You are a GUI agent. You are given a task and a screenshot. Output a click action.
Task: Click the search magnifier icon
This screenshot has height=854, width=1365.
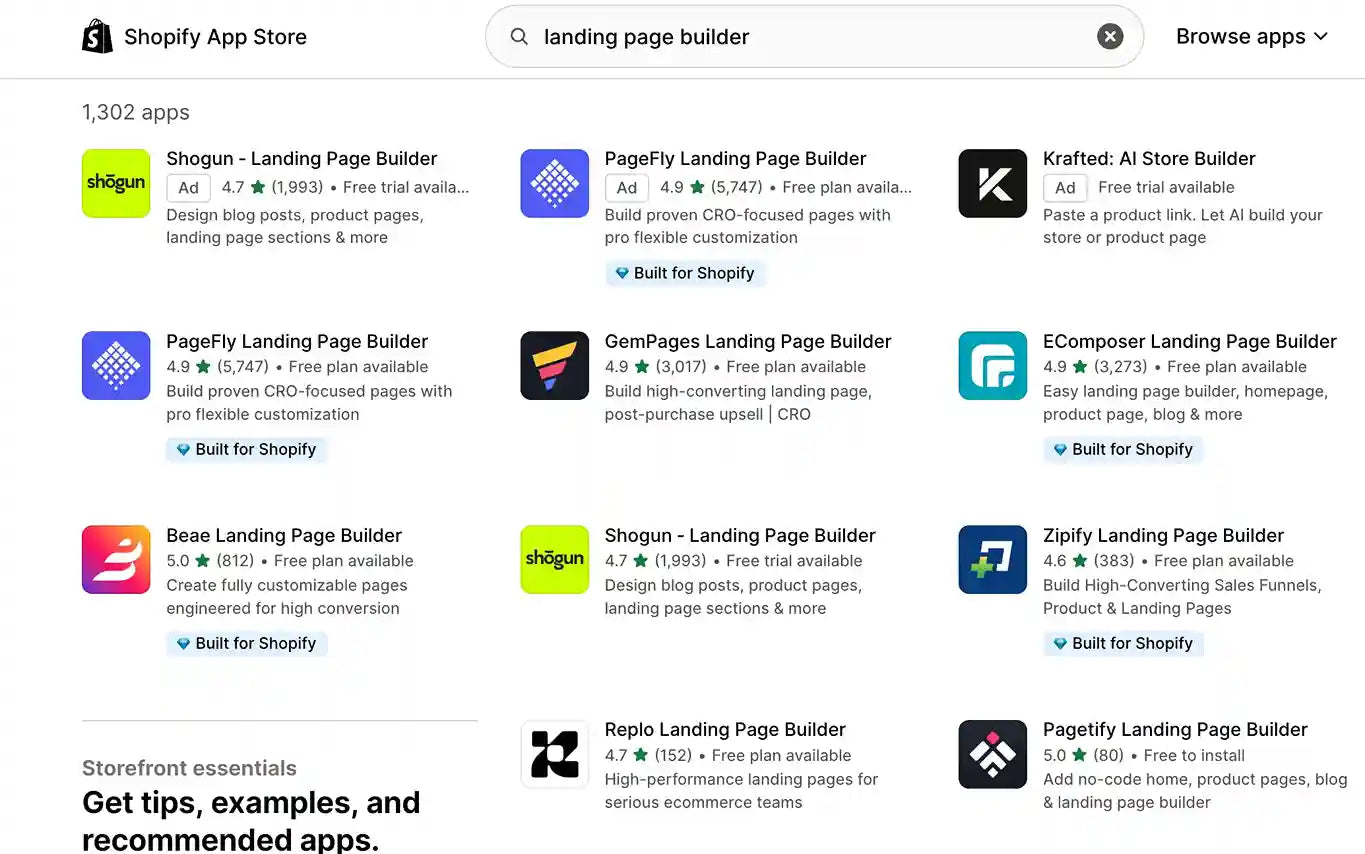click(x=519, y=36)
